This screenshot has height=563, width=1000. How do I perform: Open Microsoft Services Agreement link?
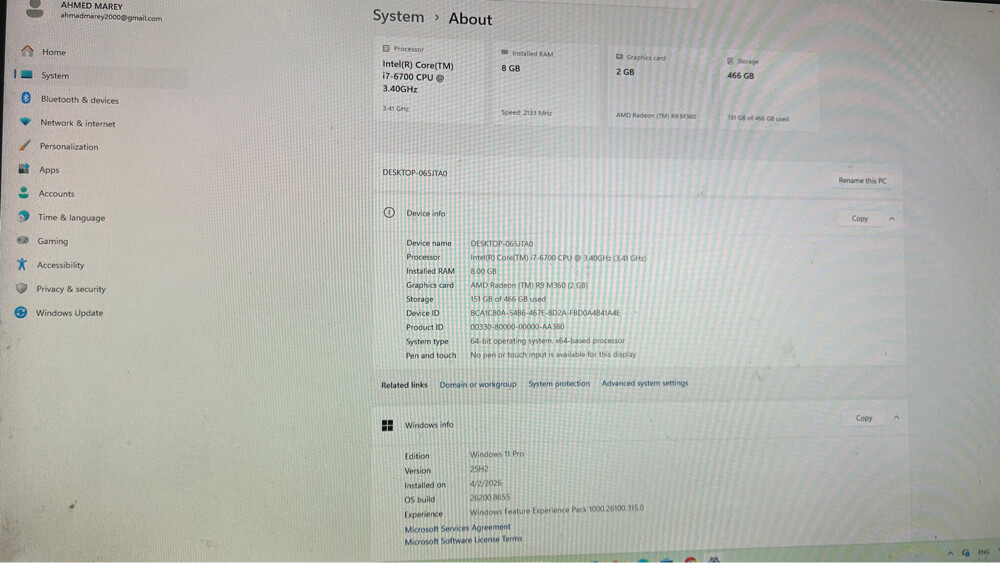(457, 528)
